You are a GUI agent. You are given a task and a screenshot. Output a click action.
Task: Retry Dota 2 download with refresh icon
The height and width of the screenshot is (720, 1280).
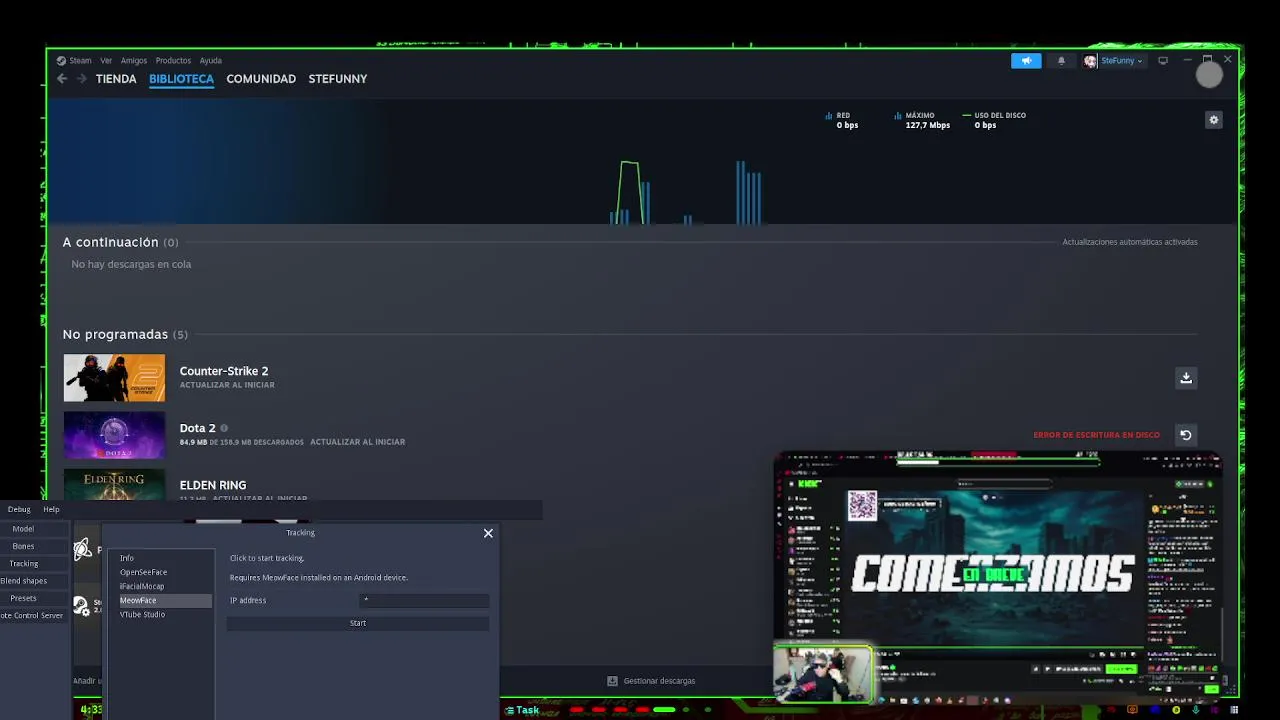[x=1186, y=435]
